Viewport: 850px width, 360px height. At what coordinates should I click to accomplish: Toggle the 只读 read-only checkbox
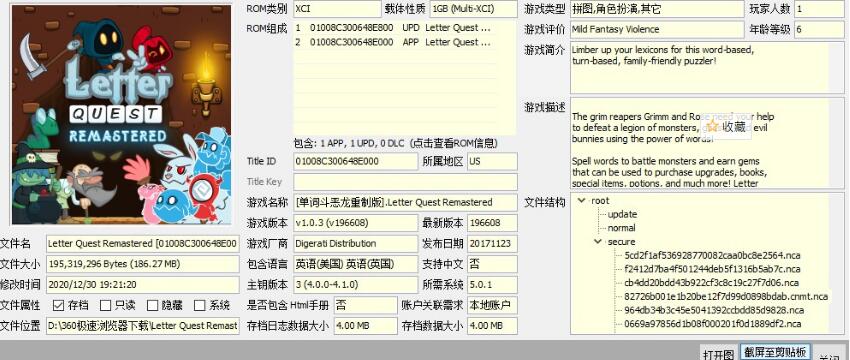[106, 305]
